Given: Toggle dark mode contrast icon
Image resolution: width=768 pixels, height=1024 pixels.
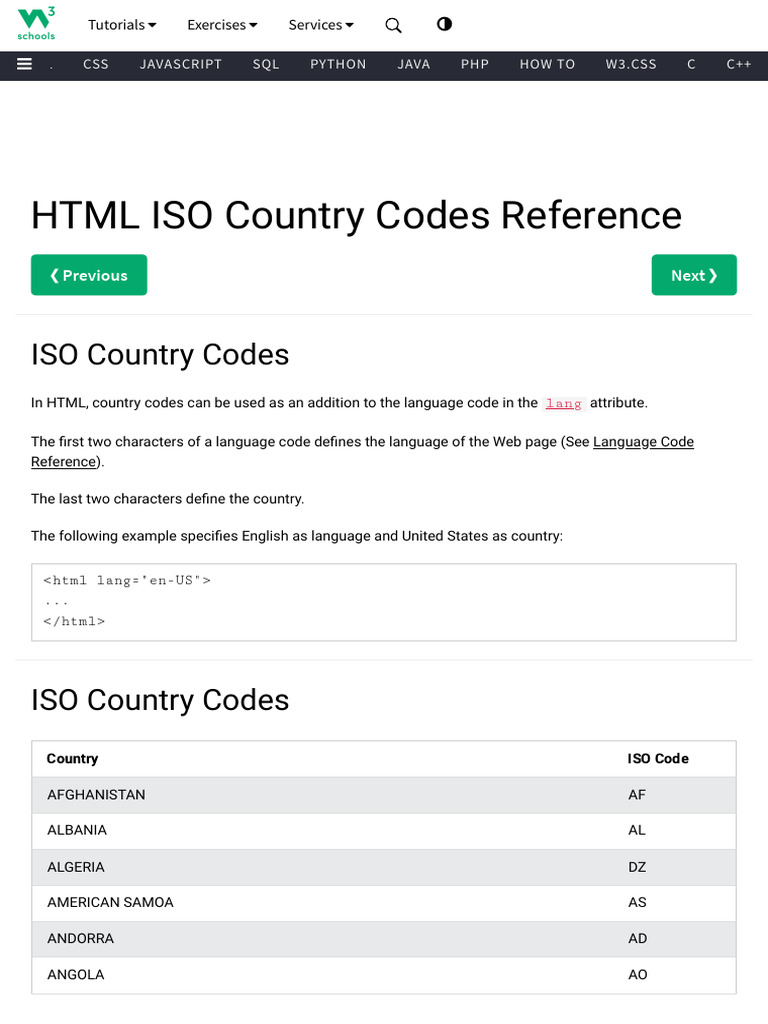Looking at the screenshot, I should tap(444, 24).
